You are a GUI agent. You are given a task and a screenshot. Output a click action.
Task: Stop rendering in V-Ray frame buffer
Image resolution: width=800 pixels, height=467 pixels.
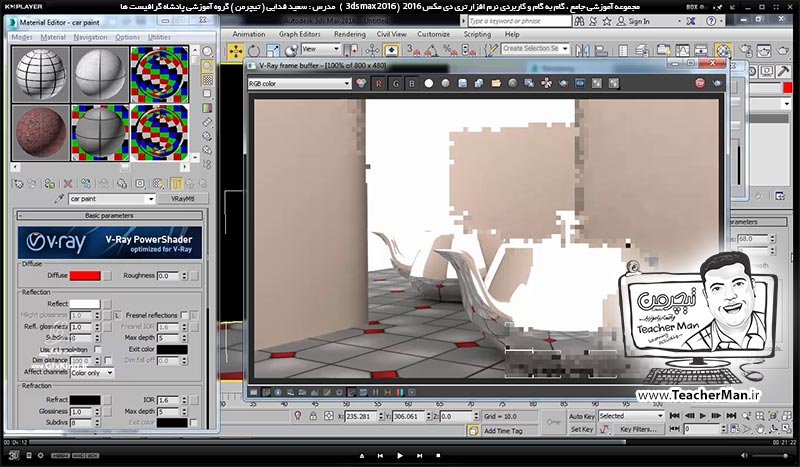[x=700, y=83]
